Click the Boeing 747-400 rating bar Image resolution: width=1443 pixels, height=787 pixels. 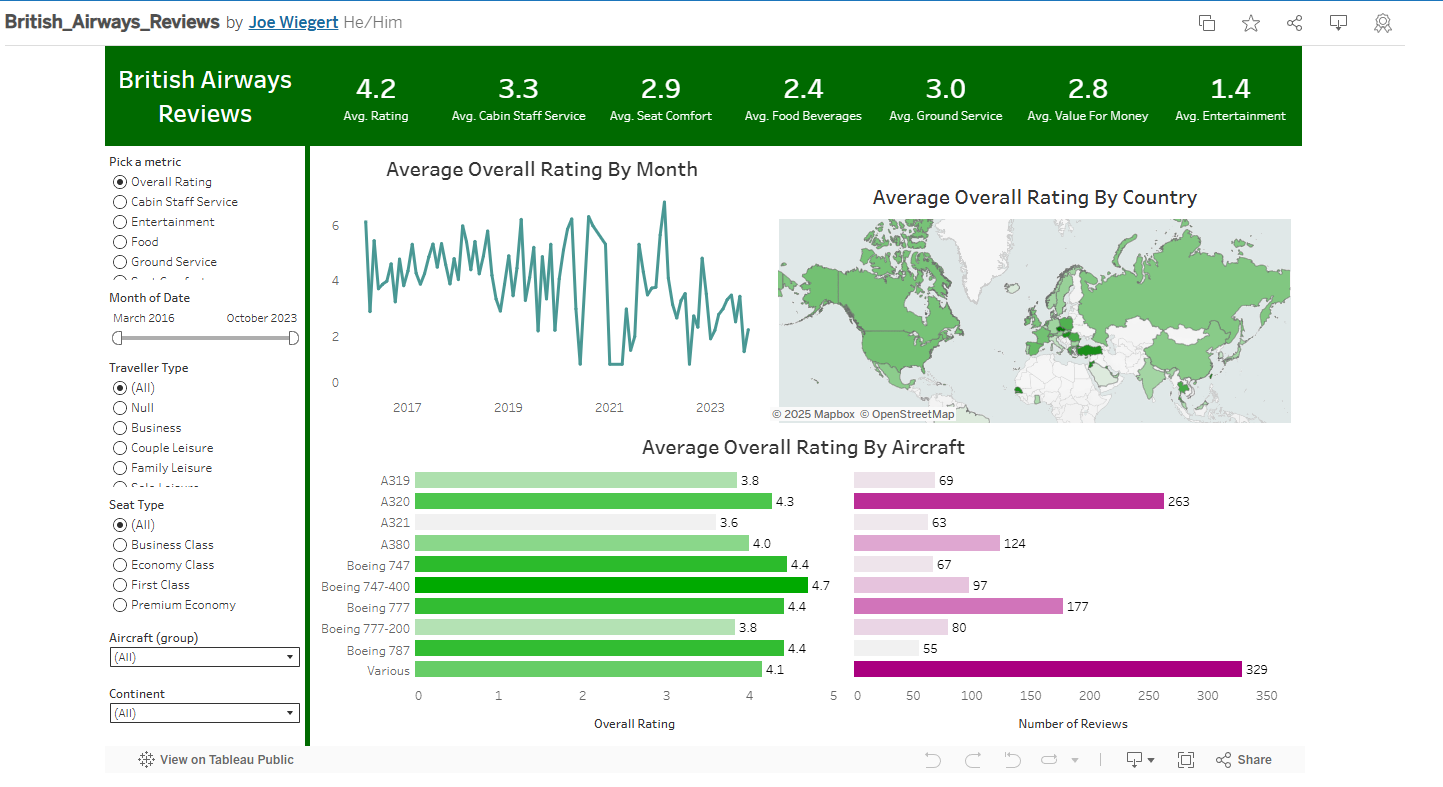611,585
